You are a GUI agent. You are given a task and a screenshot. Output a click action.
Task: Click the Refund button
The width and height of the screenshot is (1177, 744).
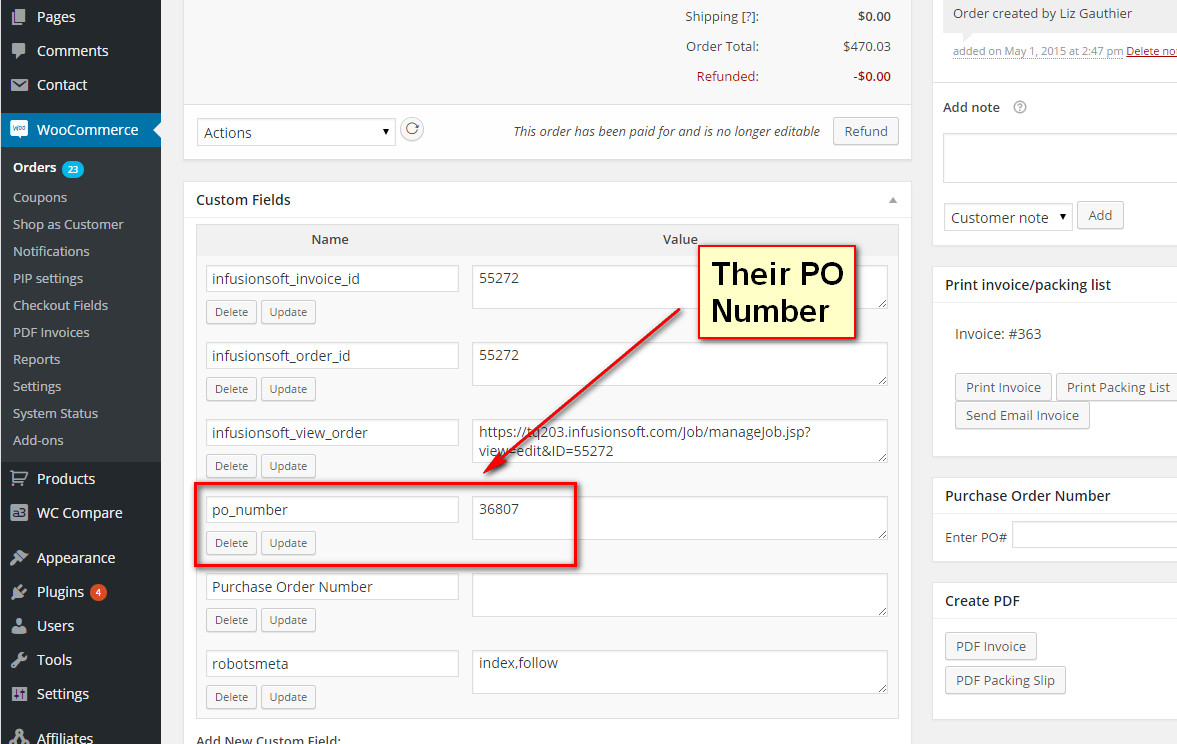tap(864, 130)
